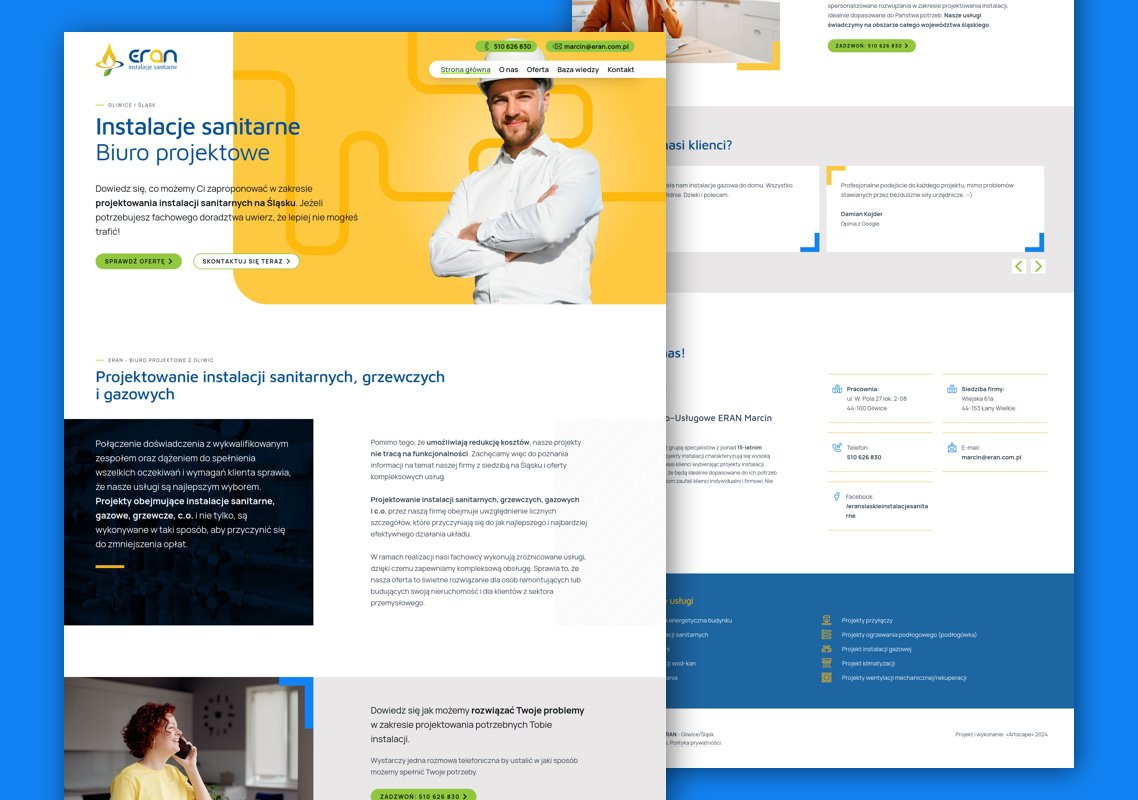
Task: Click heading Projektowanie instalacji sanitarnych, grzewczych i gazowych
Action: [x=270, y=385]
